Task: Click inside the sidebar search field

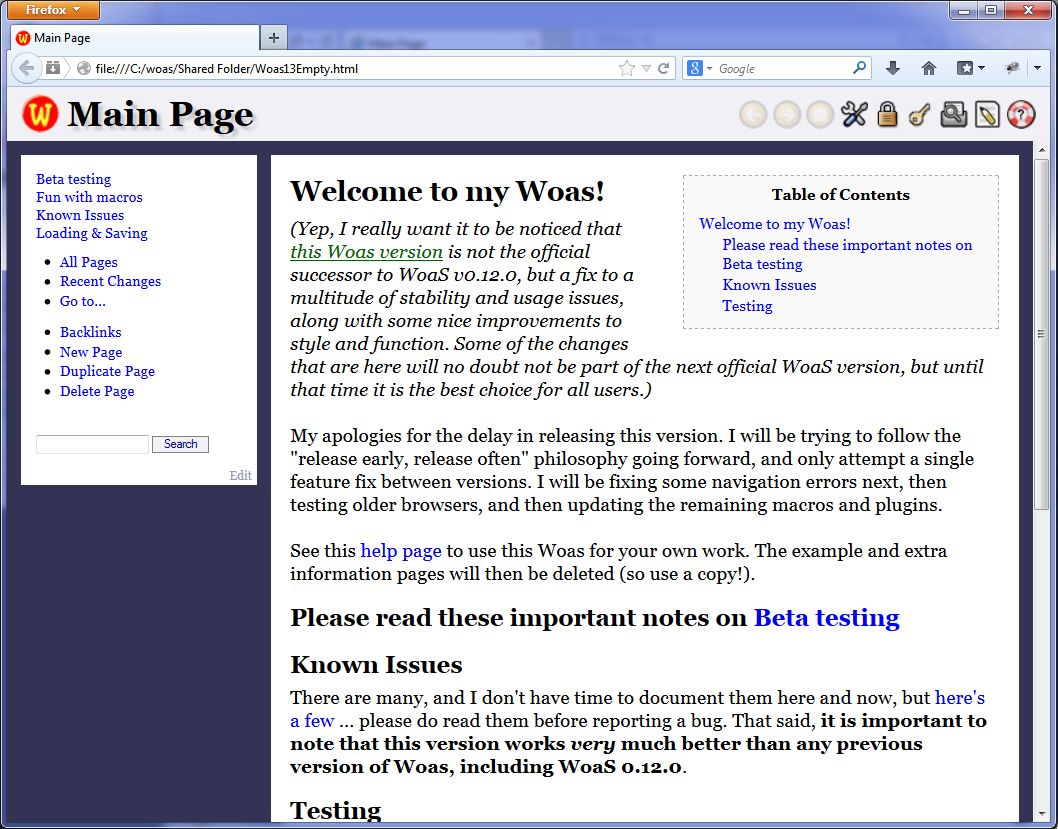Action: point(91,444)
